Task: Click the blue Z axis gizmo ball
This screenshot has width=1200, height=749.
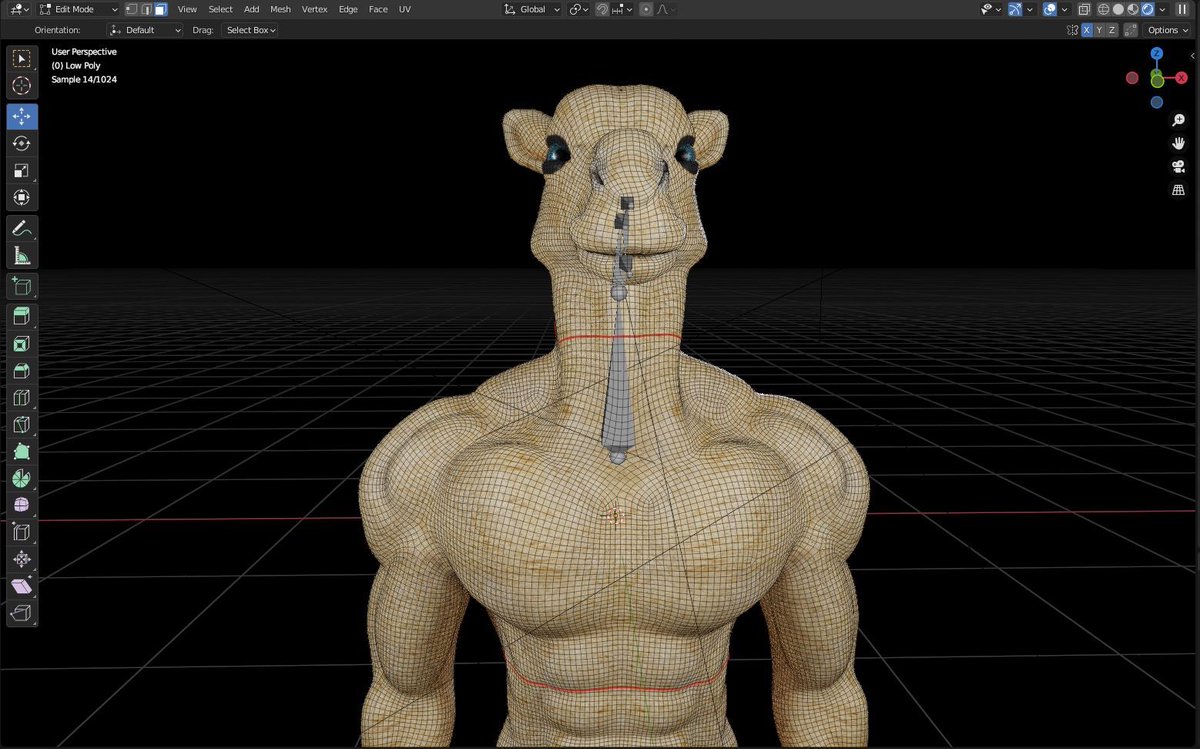Action: pos(1156,54)
